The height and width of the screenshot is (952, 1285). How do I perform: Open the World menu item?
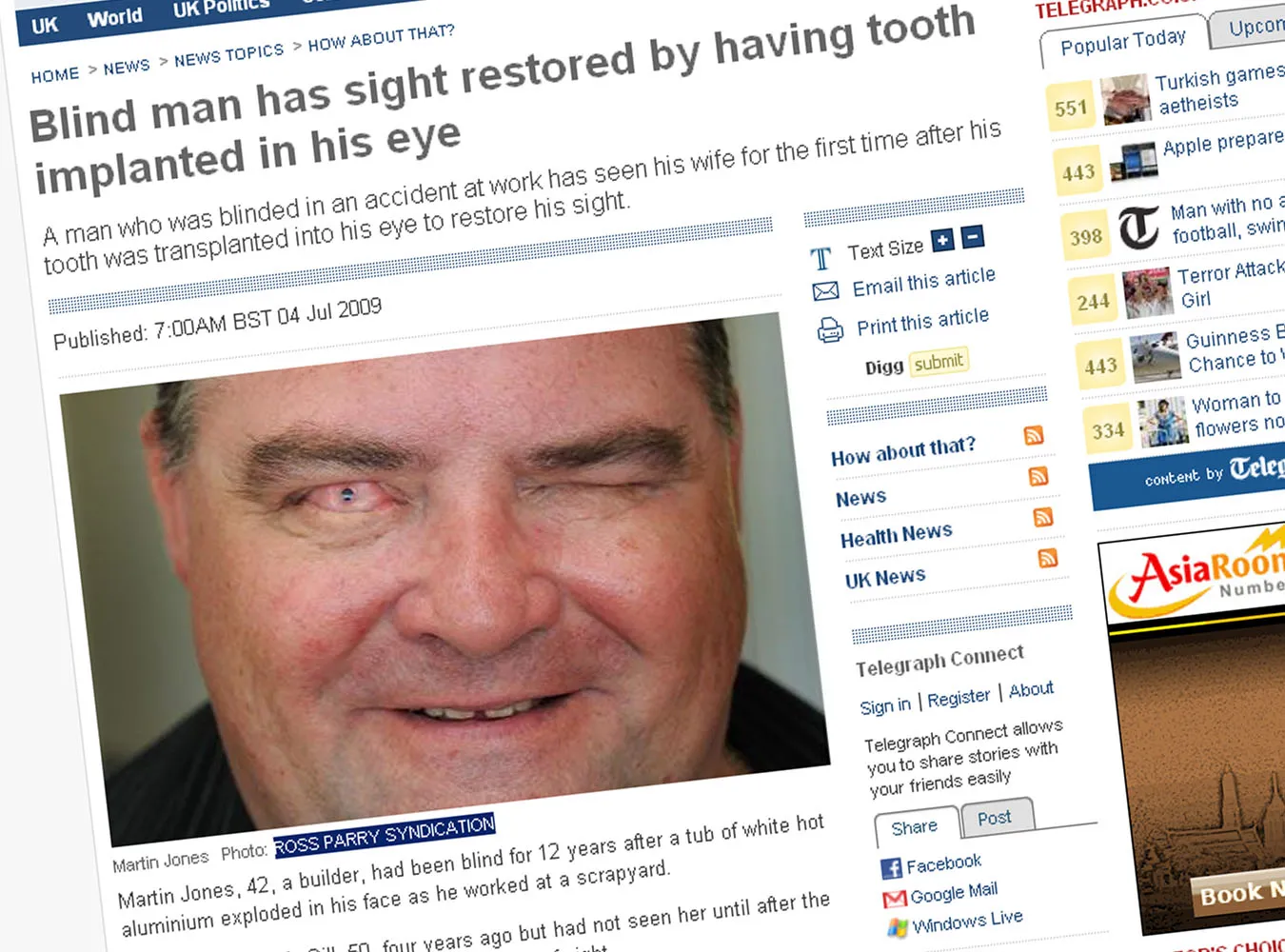(x=114, y=17)
